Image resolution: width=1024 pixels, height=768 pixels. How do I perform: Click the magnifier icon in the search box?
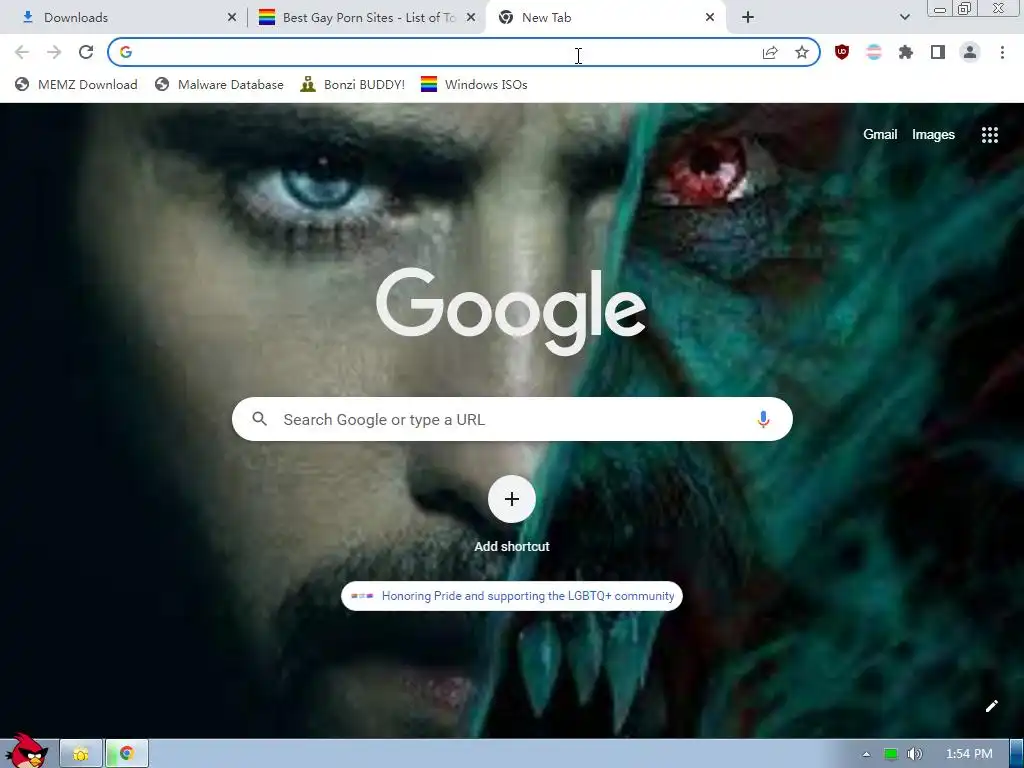click(259, 419)
